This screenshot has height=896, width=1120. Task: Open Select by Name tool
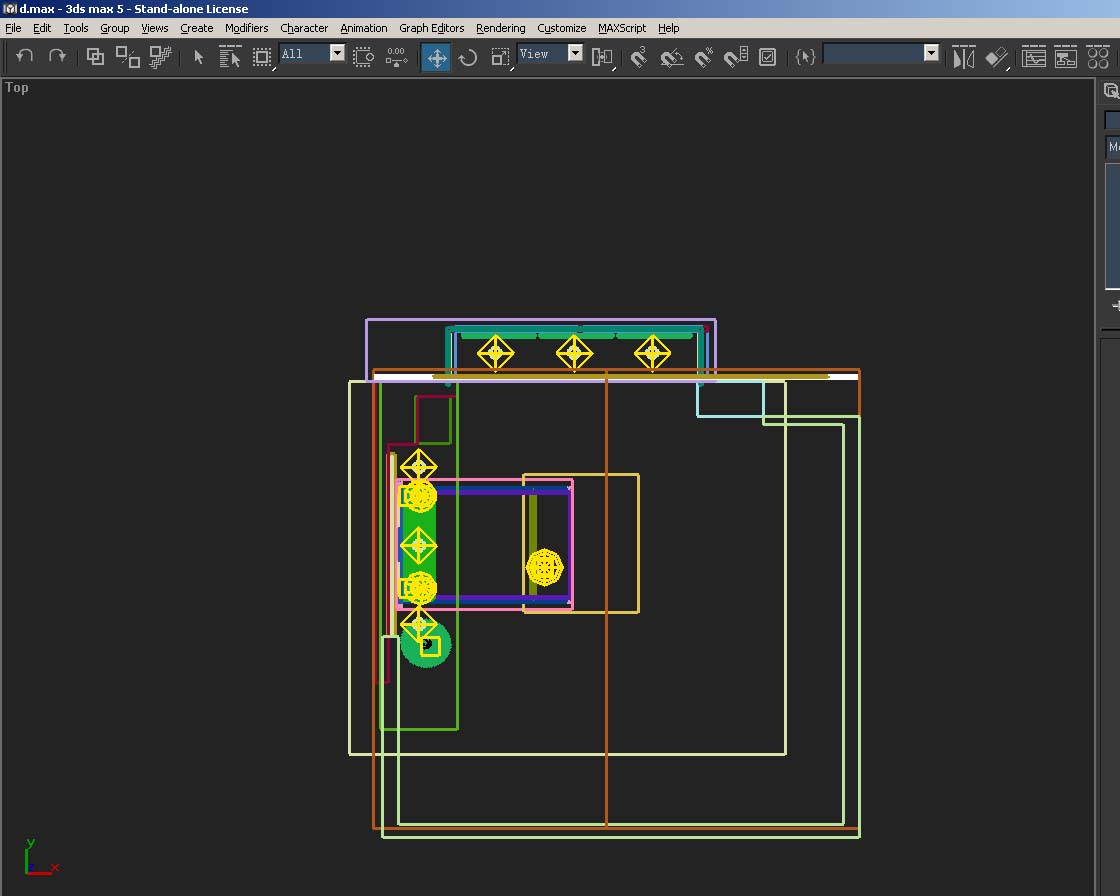coord(230,57)
